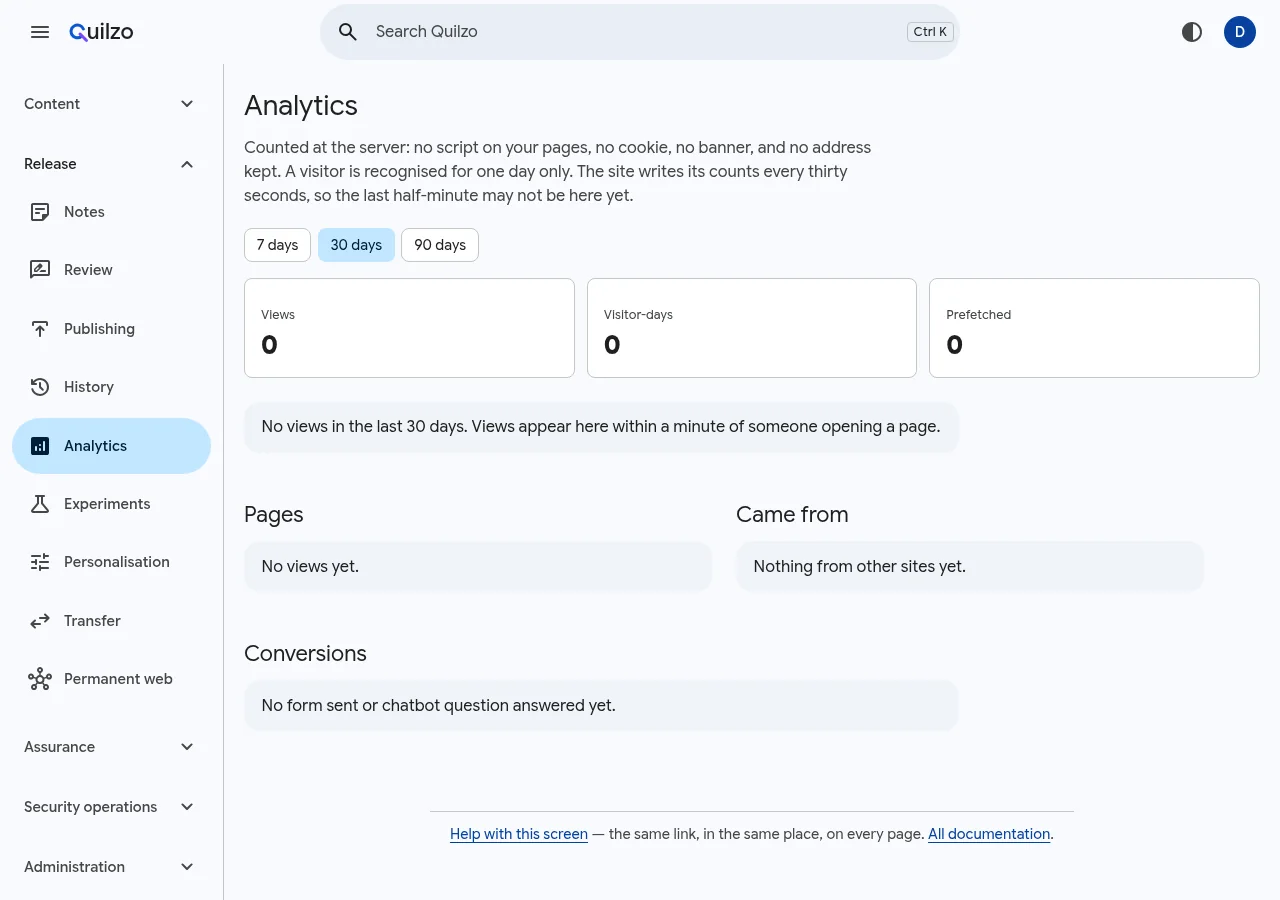Screen dimensions: 1280x900
Task: Open the Publishing page
Action: click(x=111, y=329)
